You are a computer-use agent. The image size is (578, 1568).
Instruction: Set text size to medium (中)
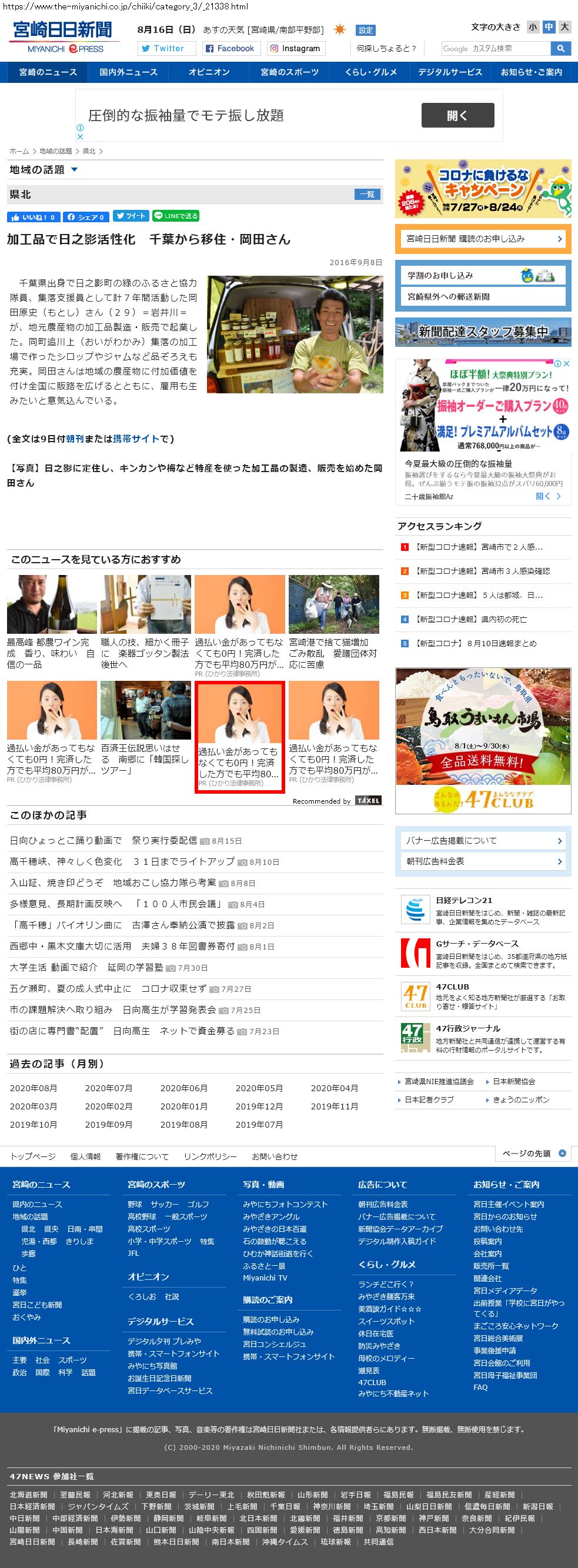point(549,28)
